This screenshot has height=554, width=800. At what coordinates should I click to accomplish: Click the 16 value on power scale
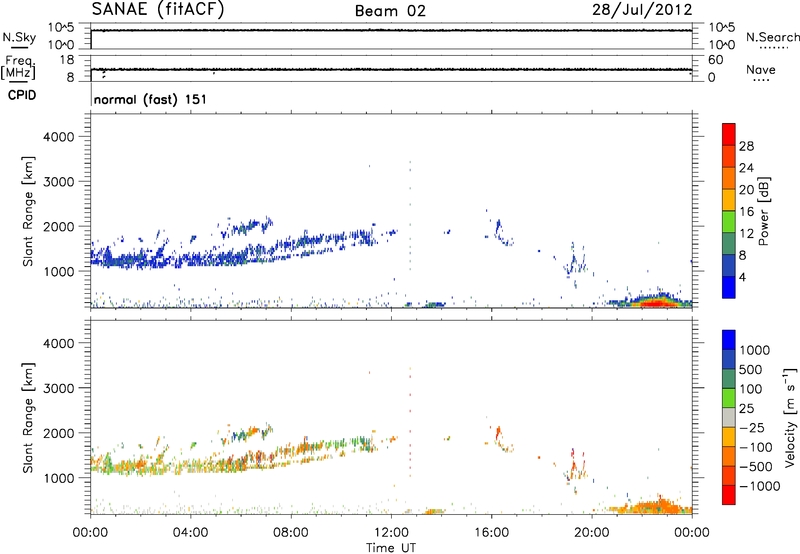click(x=746, y=212)
